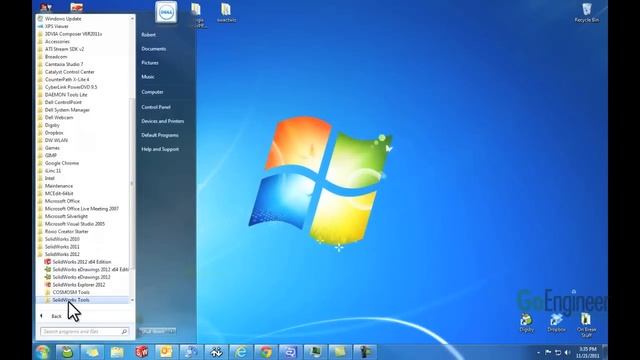640x360 pixels.
Task: Open Devices and Printers
Action: click(162, 121)
